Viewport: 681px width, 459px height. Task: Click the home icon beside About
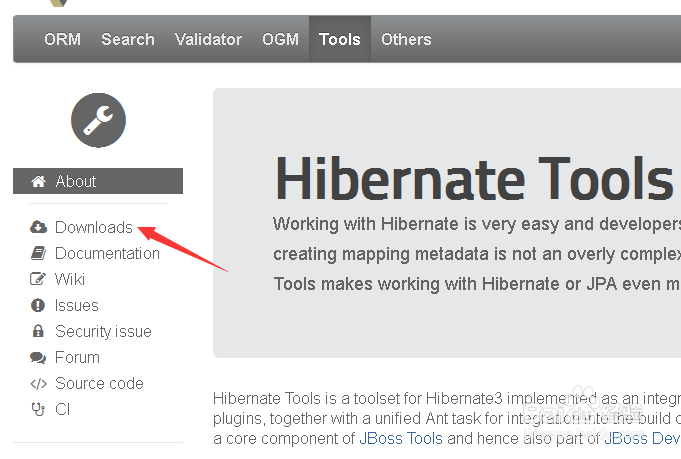coord(39,181)
